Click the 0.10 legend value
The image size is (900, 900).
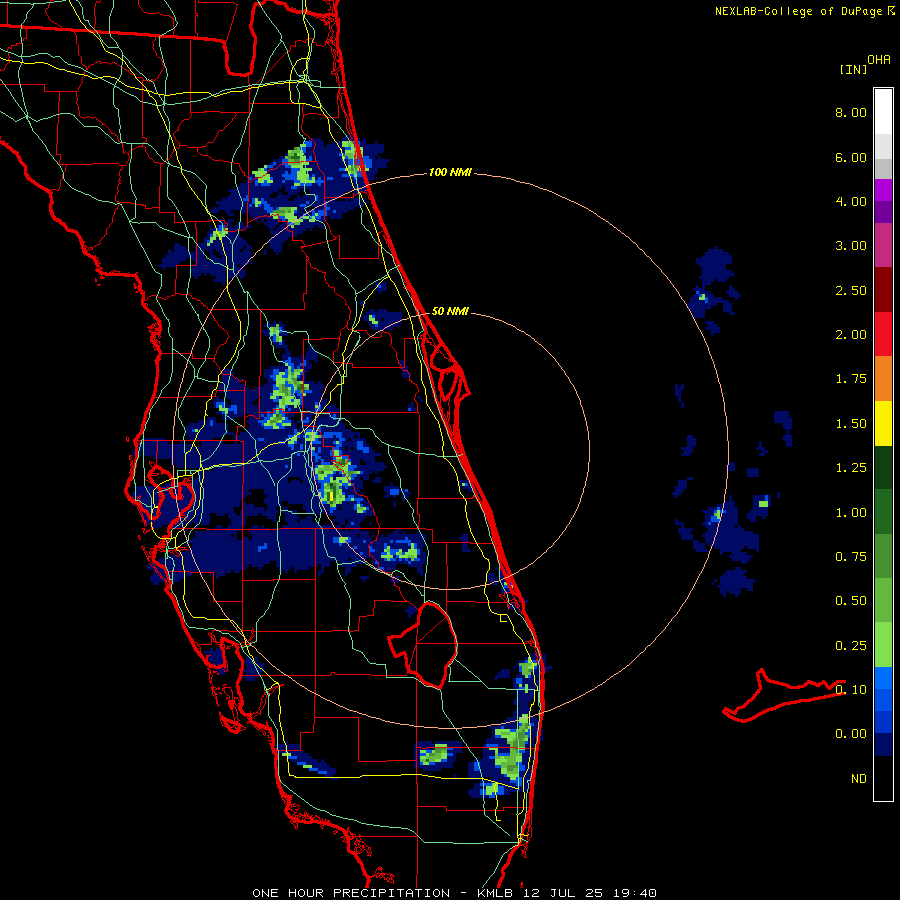(851, 690)
